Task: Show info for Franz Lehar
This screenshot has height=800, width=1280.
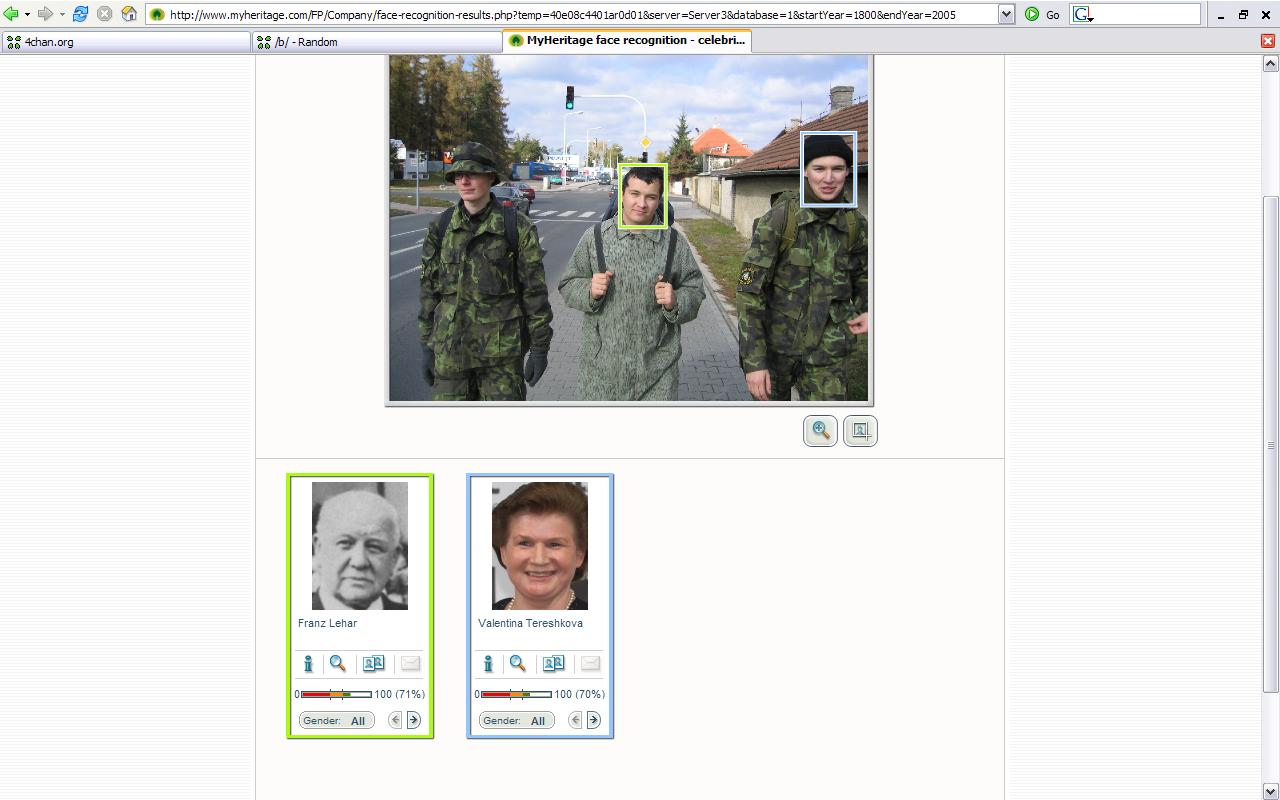Action: click(308, 664)
